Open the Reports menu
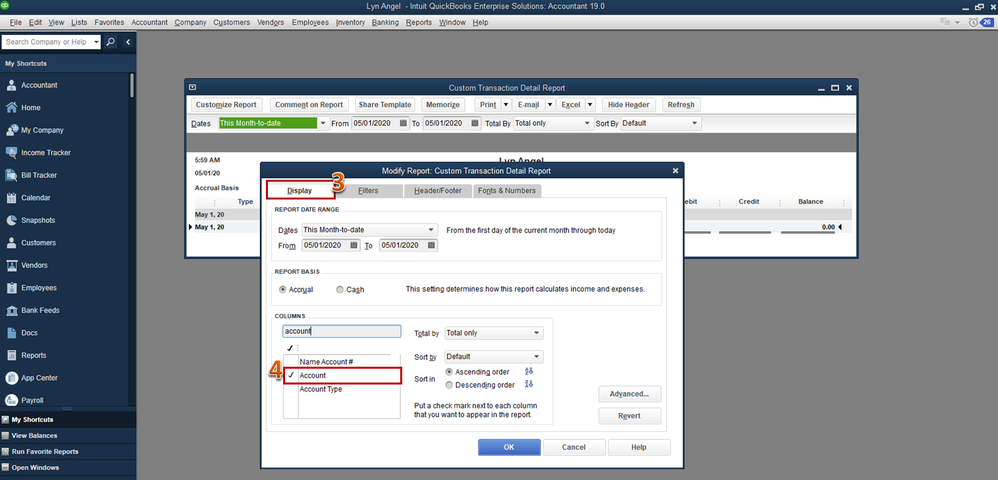 click(x=418, y=22)
